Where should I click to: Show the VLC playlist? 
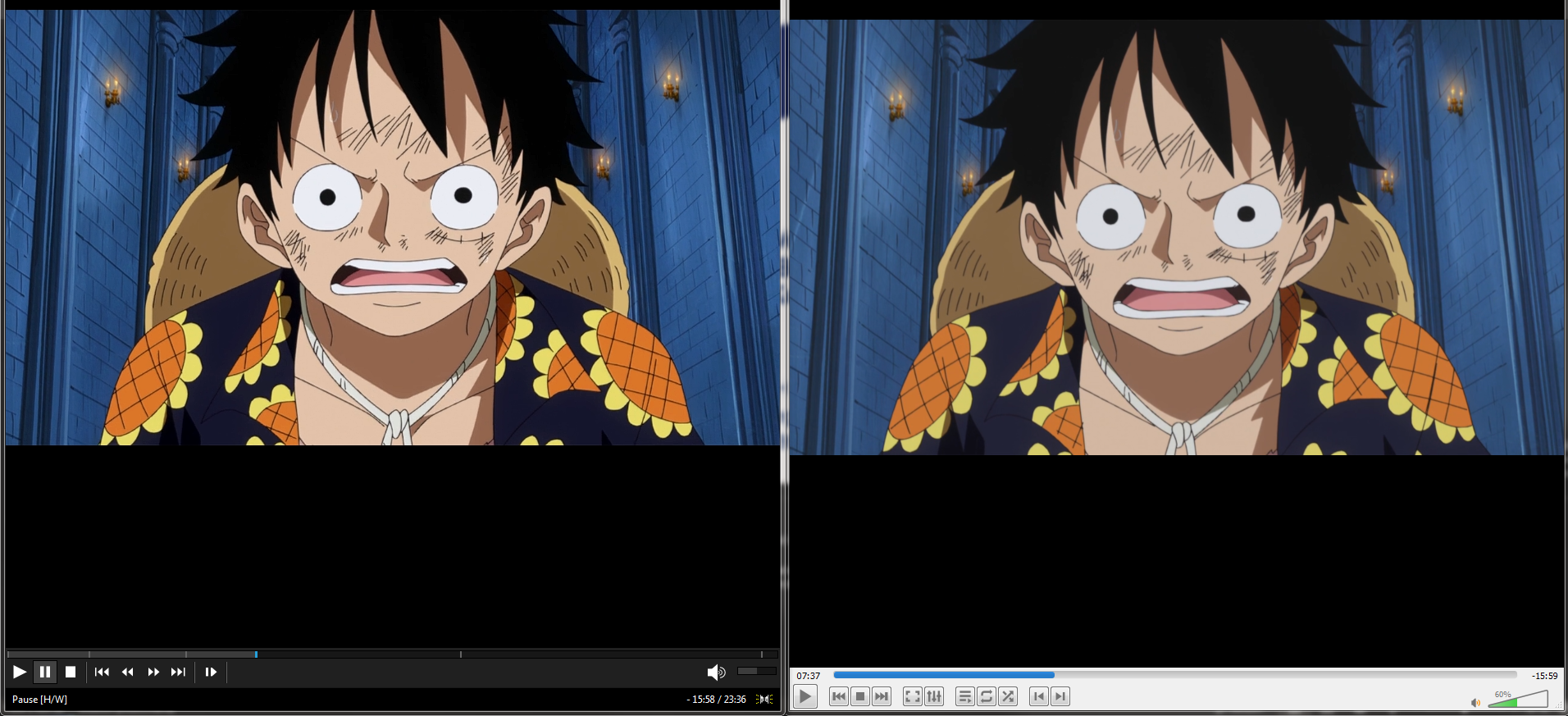pos(965,696)
